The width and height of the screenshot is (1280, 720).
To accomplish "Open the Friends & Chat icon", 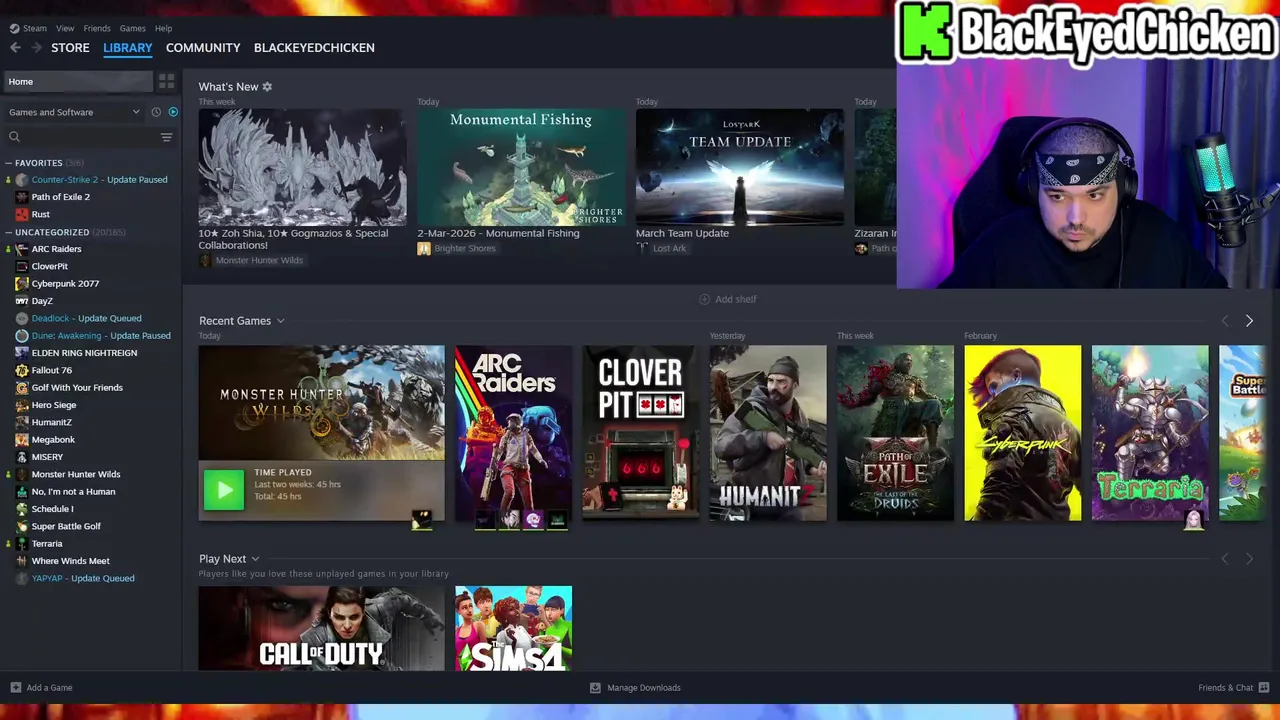I will click(x=1264, y=688).
